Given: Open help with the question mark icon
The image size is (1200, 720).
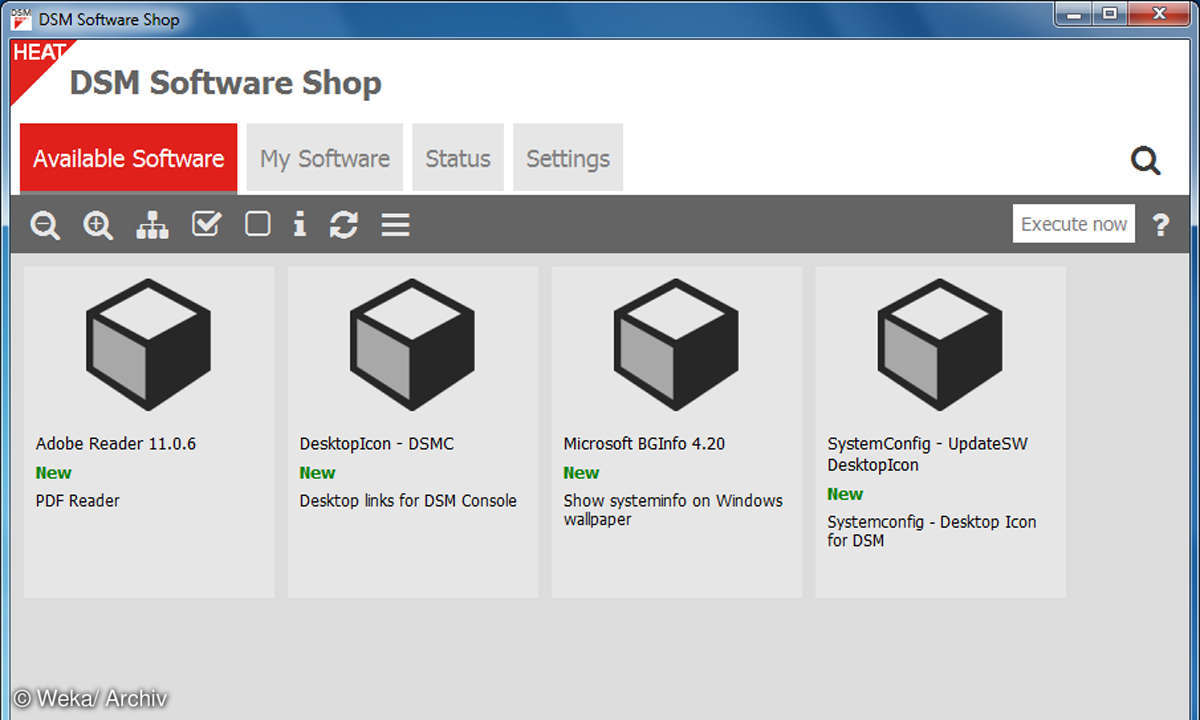Looking at the screenshot, I should tap(1160, 225).
